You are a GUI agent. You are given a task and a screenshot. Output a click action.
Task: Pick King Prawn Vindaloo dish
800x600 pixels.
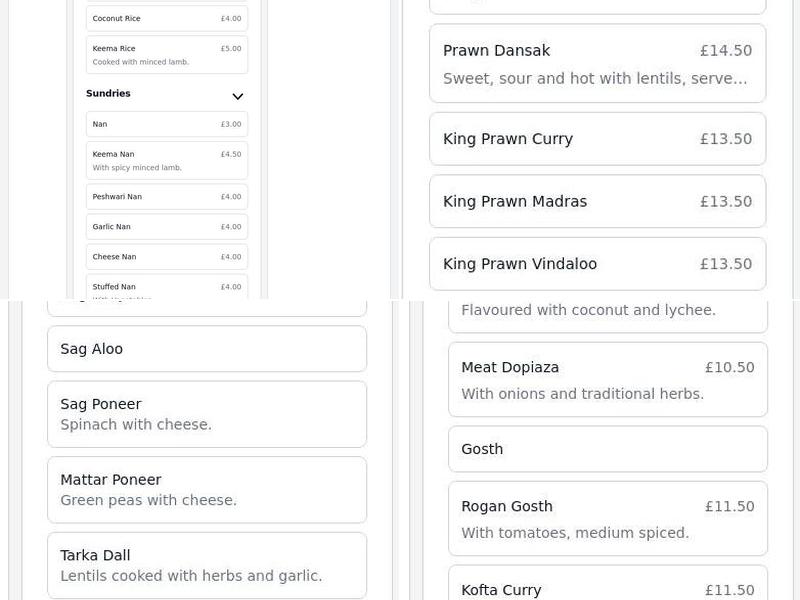tap(597, 264)
